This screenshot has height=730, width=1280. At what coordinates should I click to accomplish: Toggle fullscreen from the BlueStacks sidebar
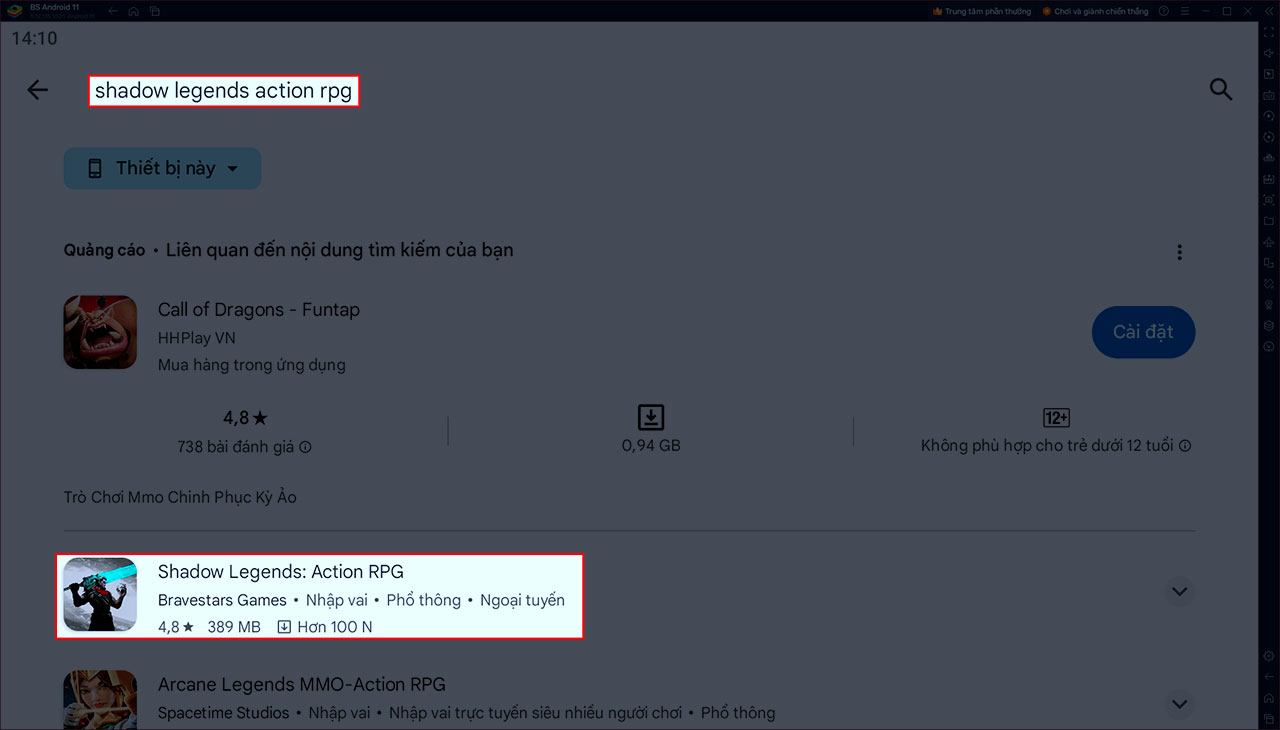point(1269,33)
